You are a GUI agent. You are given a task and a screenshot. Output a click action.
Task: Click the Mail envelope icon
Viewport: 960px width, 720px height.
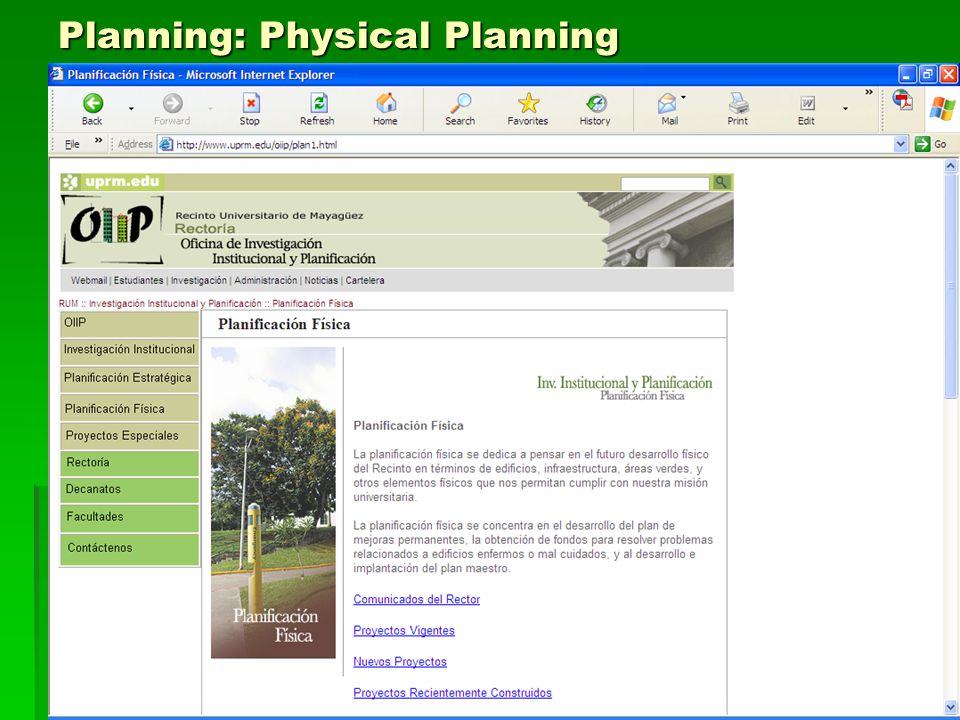click(x=667, y=103)
